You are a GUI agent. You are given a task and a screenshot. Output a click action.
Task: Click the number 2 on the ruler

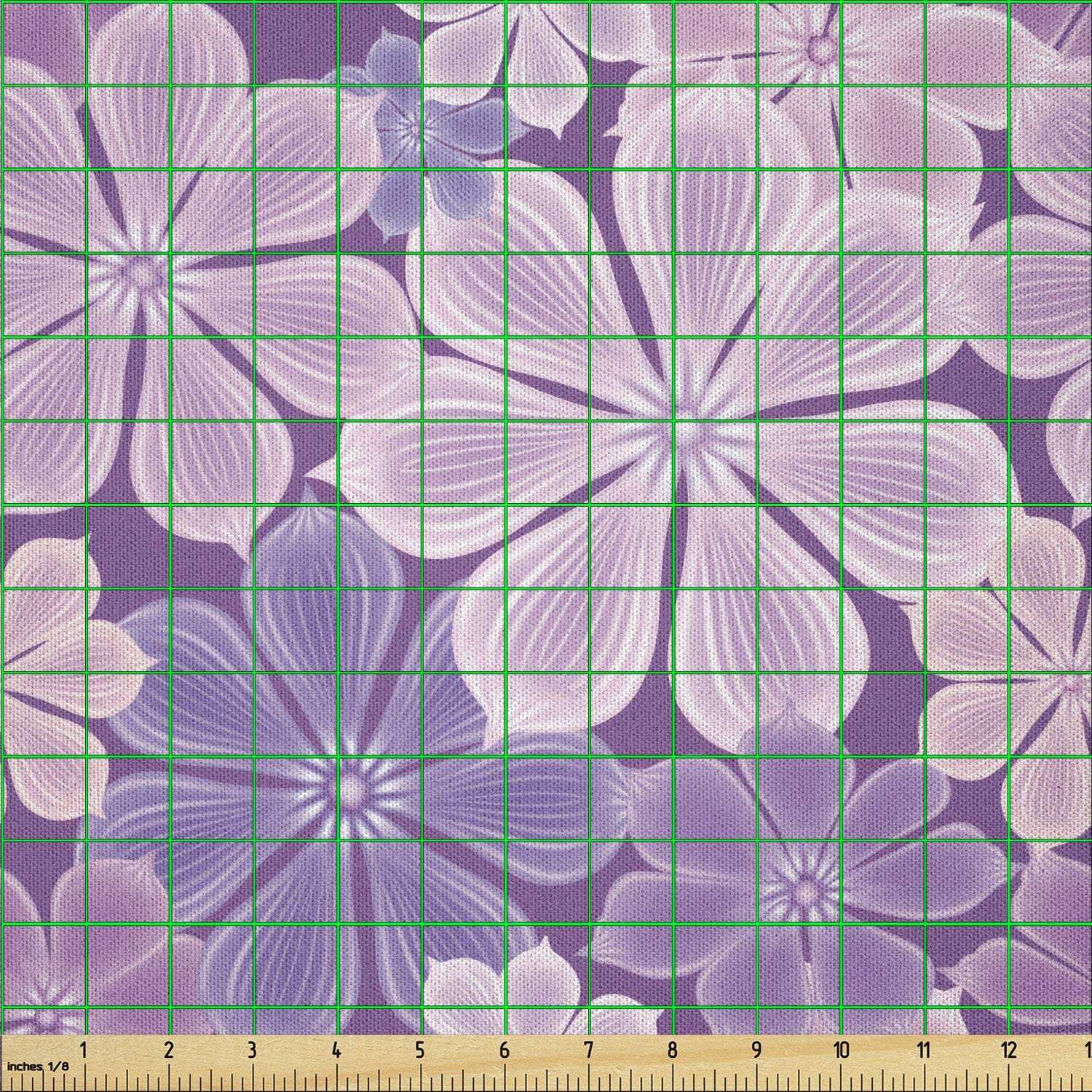coord(169,1051)
